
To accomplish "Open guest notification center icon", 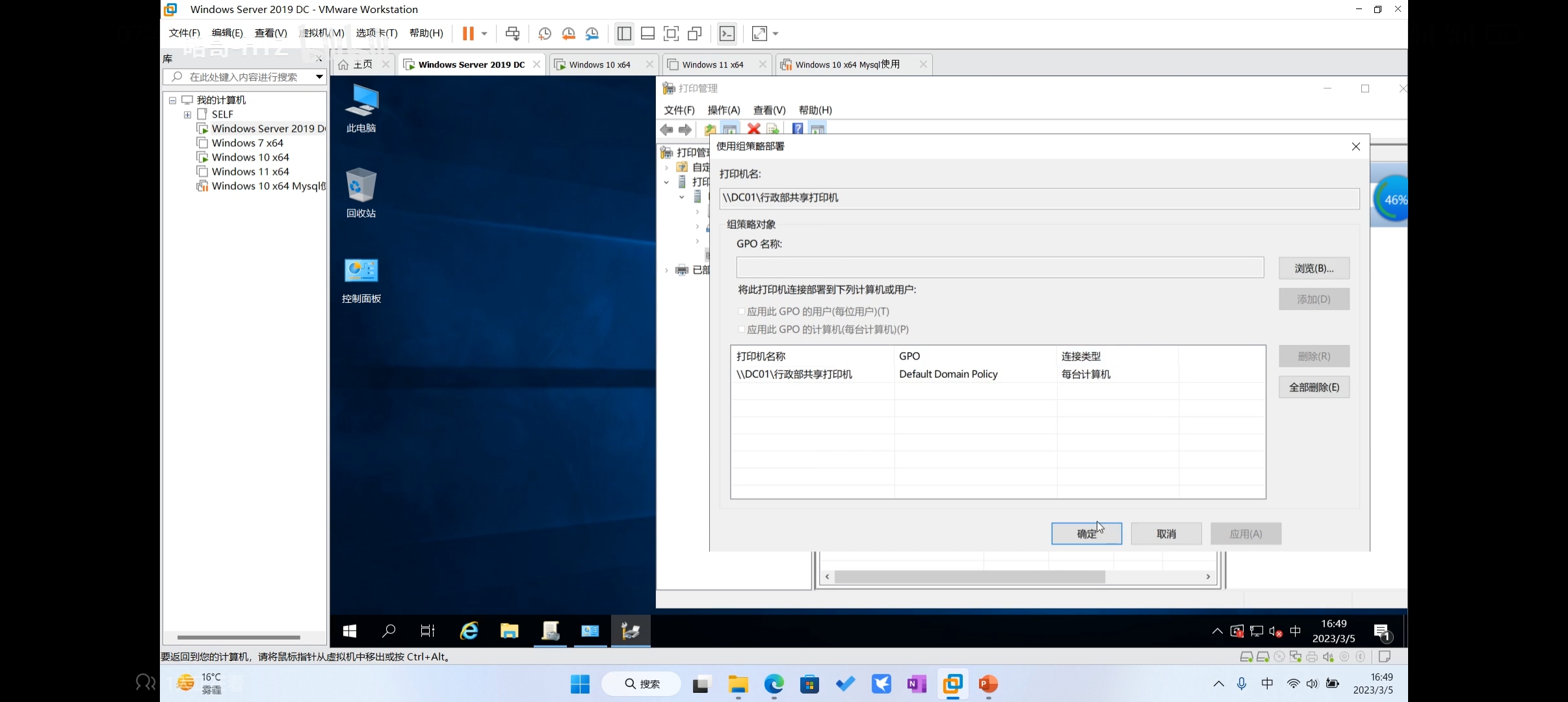I will click(x=1382, y=631).
